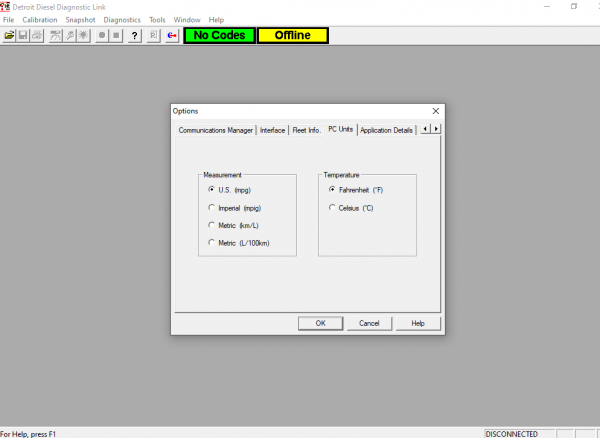This screenshot has width=600, height=438.
Task: Open the Fleet Info. tab
Action: pyautogui.click(x=306, y=130)
